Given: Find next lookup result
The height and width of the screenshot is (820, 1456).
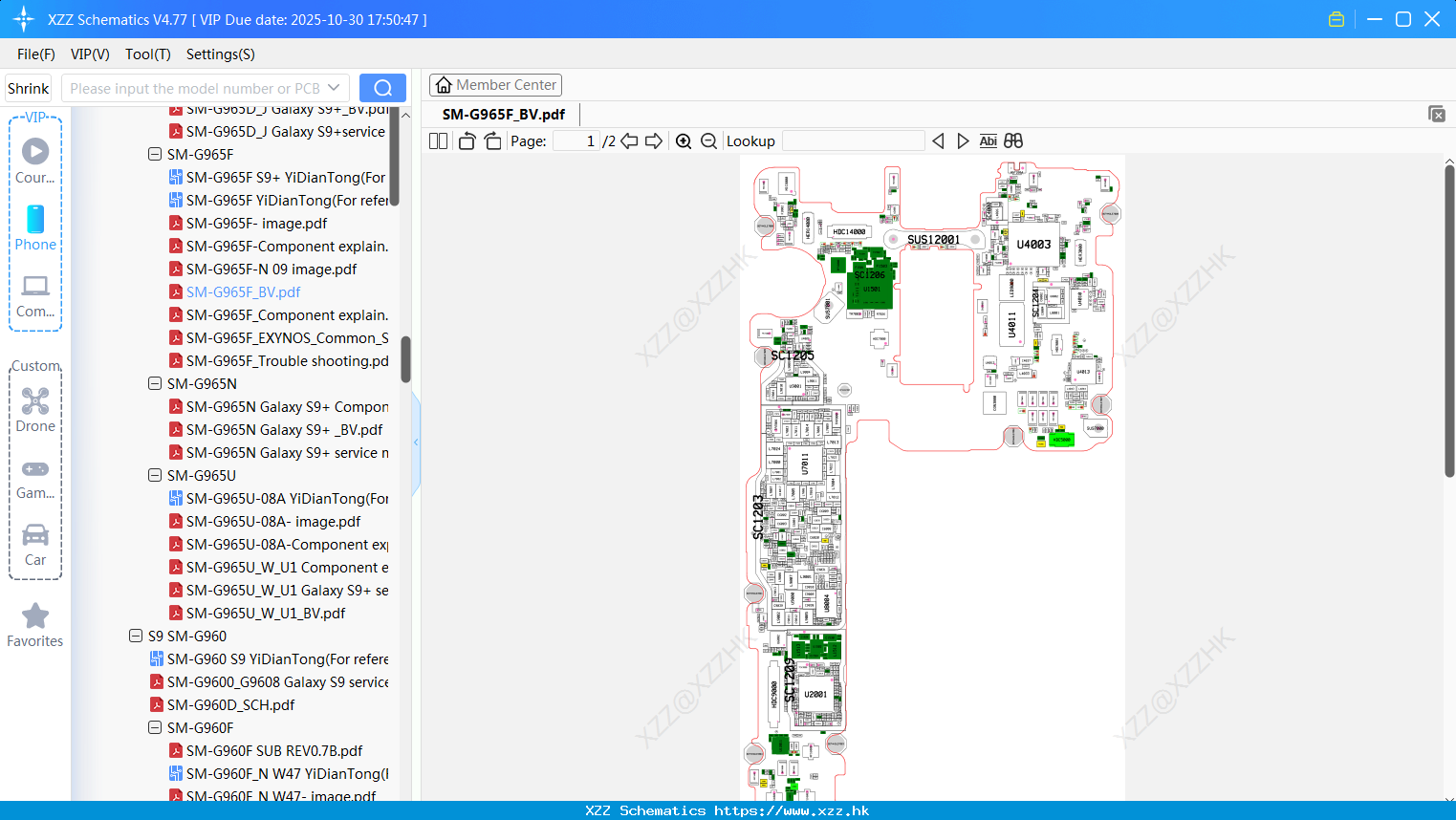Looking at the screenshot, I should point(963,141).
